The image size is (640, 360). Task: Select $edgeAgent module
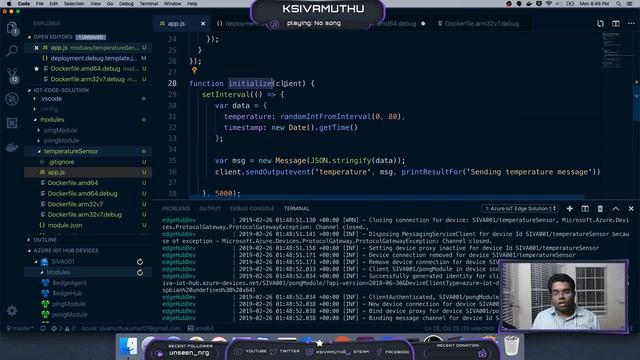(x=69, y=283)
